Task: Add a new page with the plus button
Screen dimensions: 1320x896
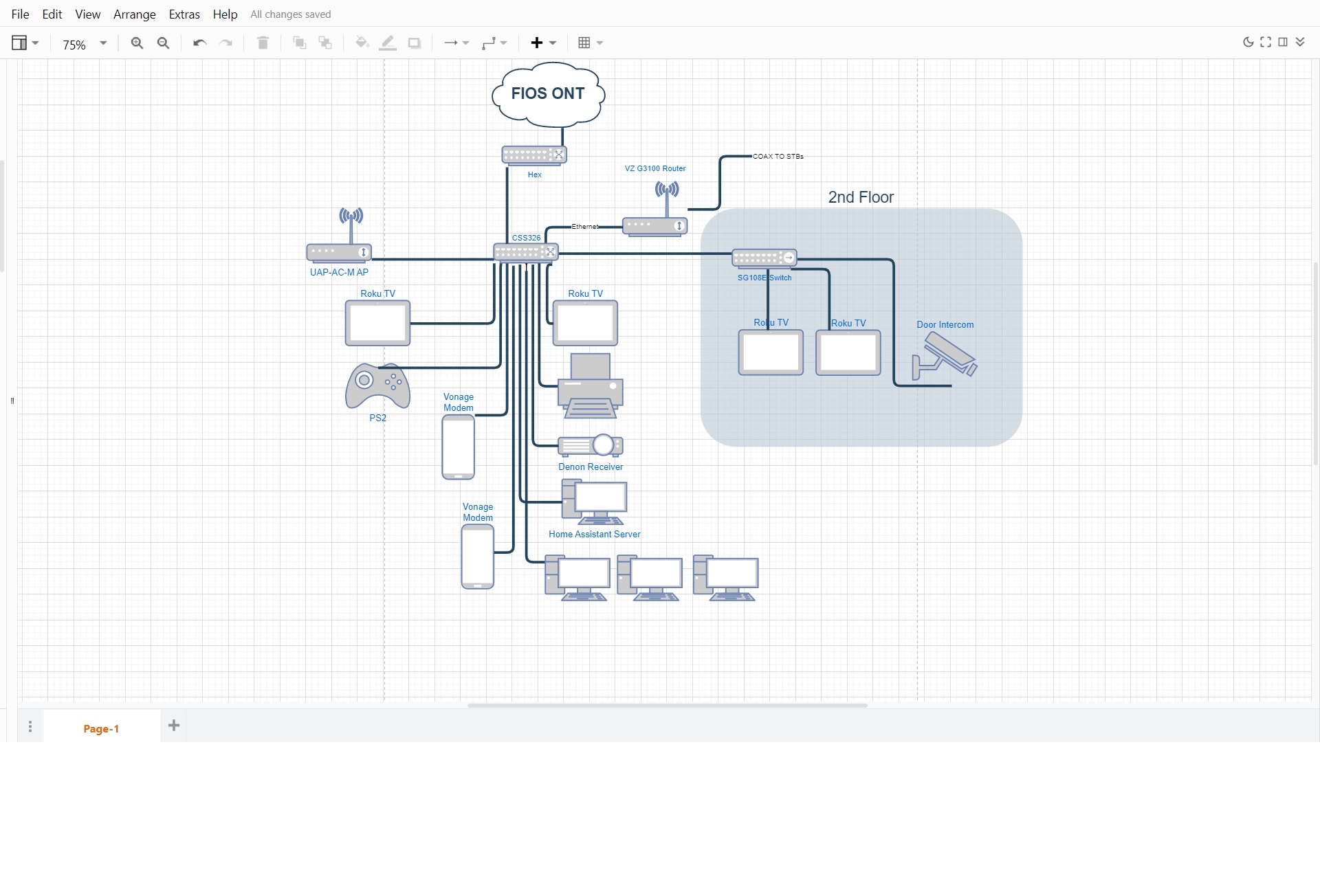Action: point(173,726)
